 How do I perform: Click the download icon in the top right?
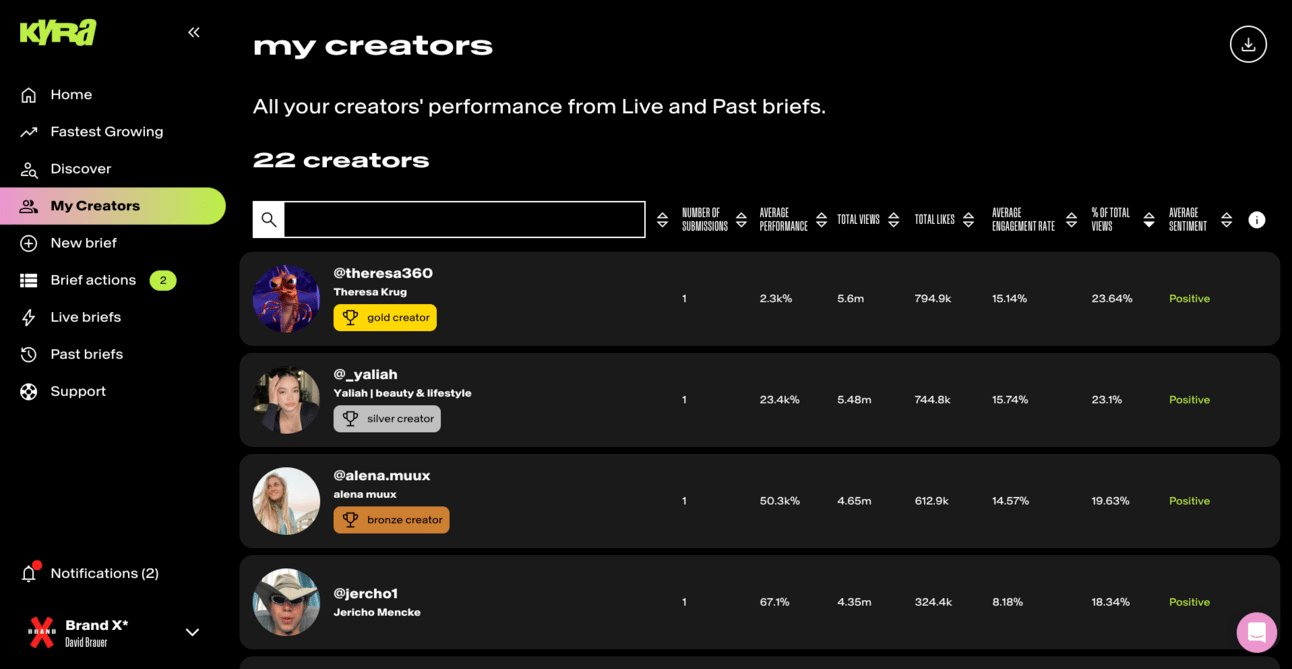1248,44
